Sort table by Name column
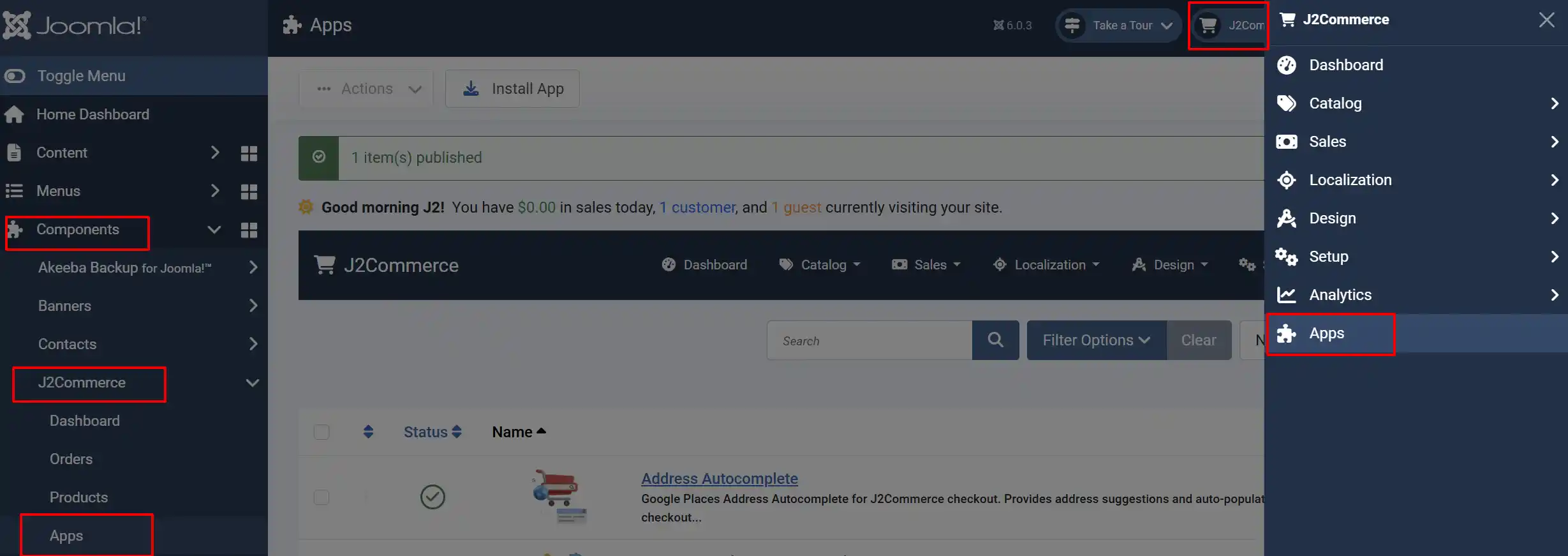The image size is (1568, 556). click(519, 432)
